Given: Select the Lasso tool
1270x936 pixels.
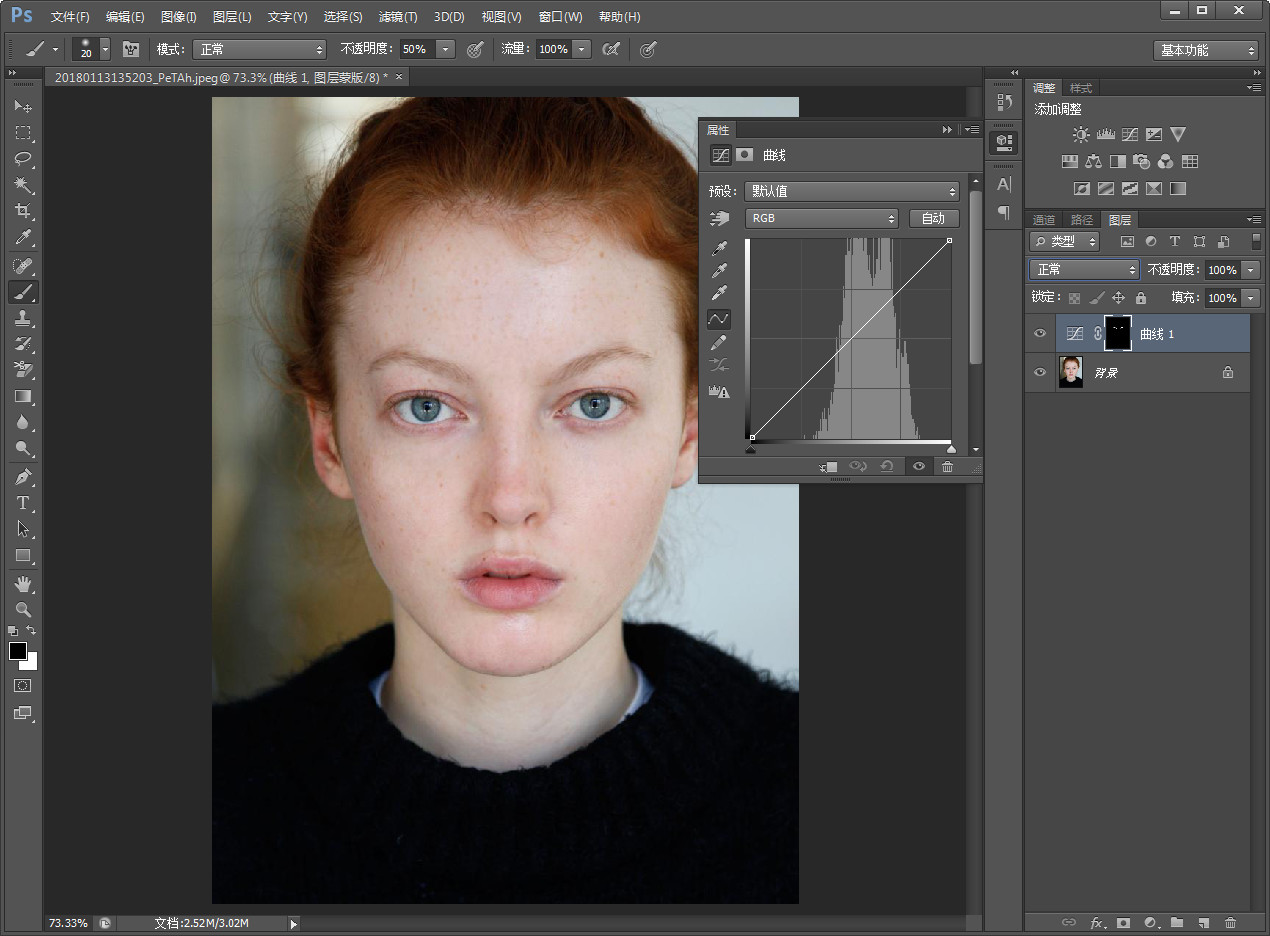Looking at the screenshot, I should click(23, 159).
